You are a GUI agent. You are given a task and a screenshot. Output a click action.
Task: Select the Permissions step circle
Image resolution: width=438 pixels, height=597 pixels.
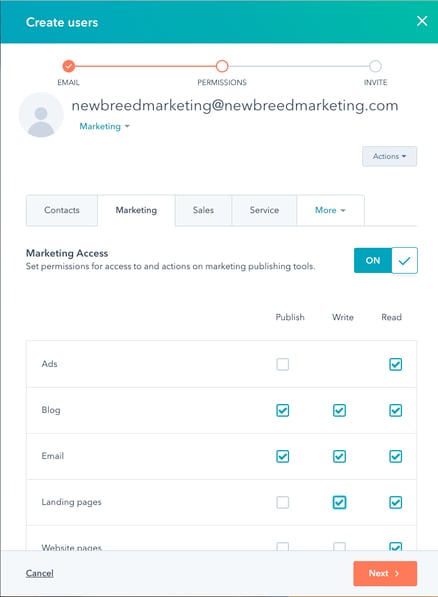[x=222, y=66]
